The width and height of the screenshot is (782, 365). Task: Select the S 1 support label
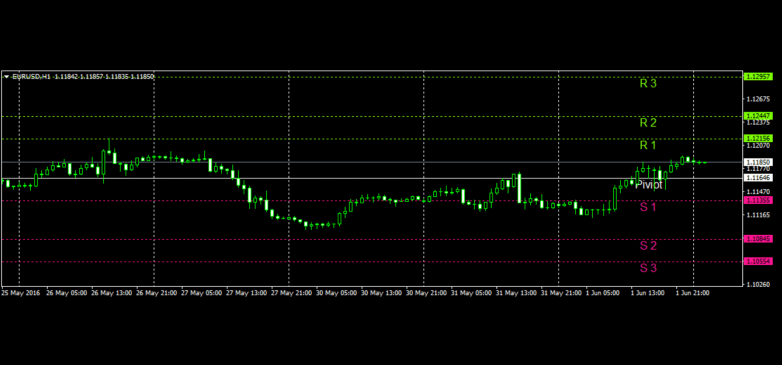pyautogui.click(x=648, y=206)
